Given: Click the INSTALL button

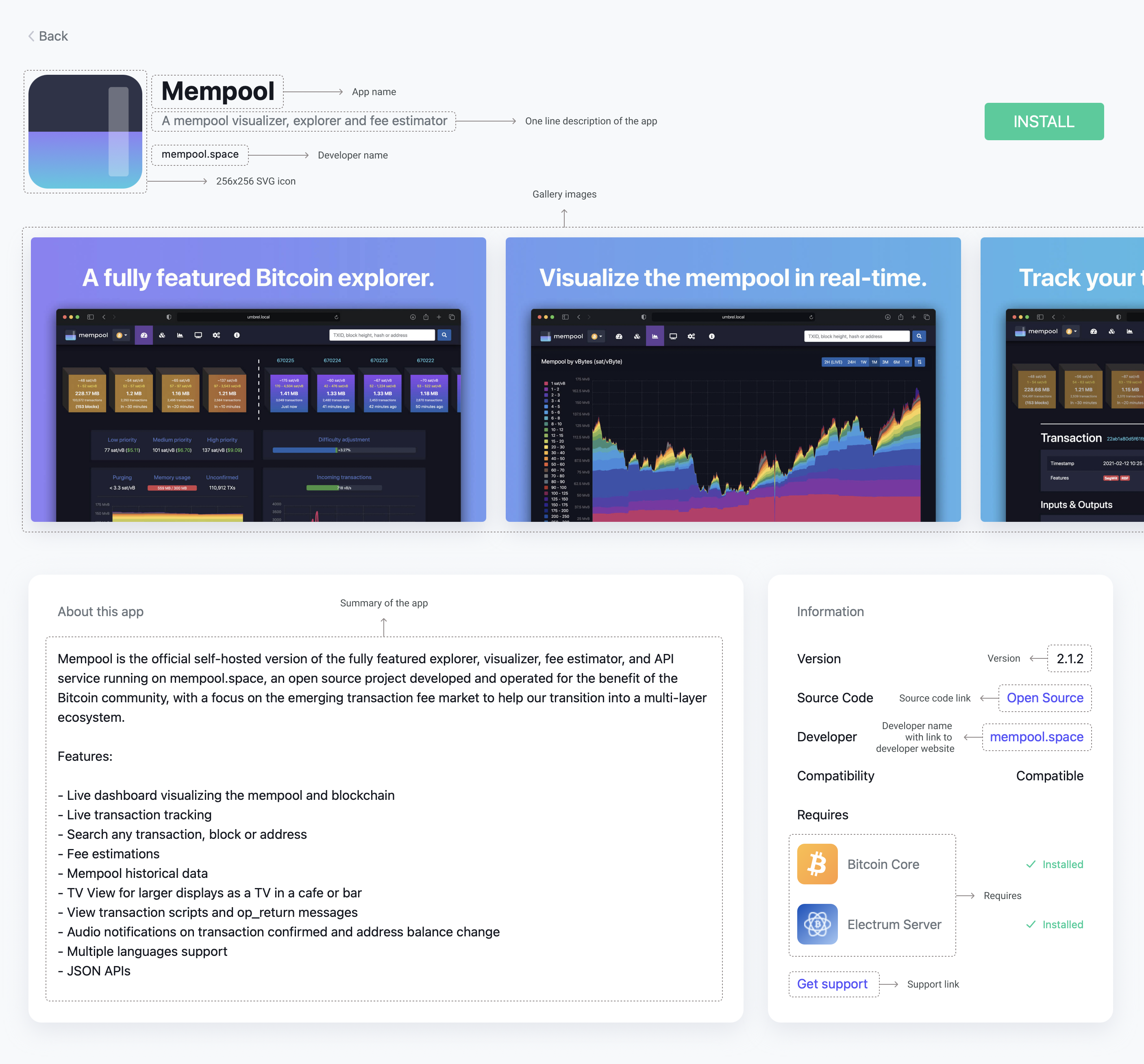Looking at the screenshot, I should tap(1045, 121).
